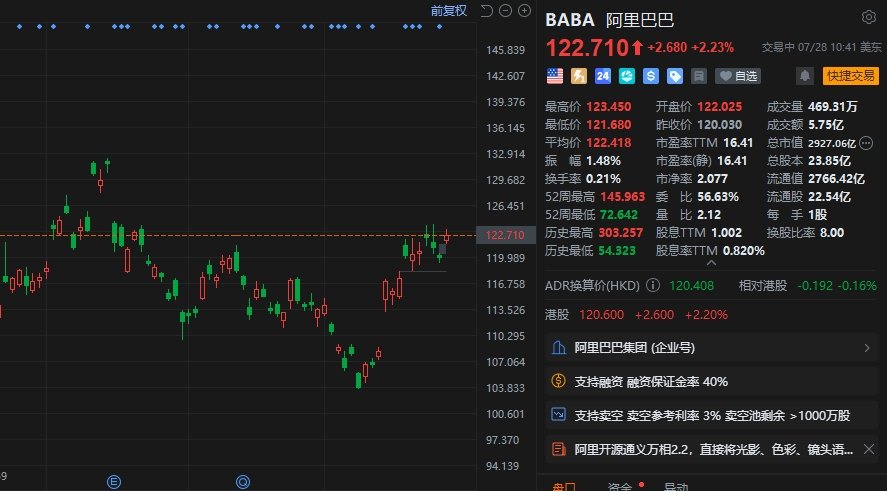Open the 总市值 more options ellipsis
Screen dimensions: 887x491
tap(866, 143)
